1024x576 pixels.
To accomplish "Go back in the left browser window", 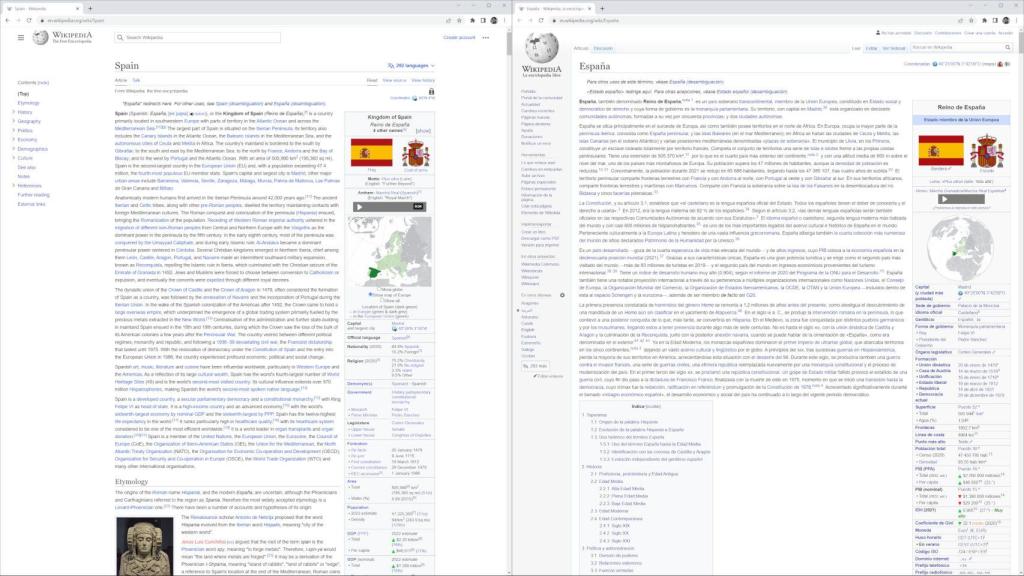I will [x=7, y=20].
